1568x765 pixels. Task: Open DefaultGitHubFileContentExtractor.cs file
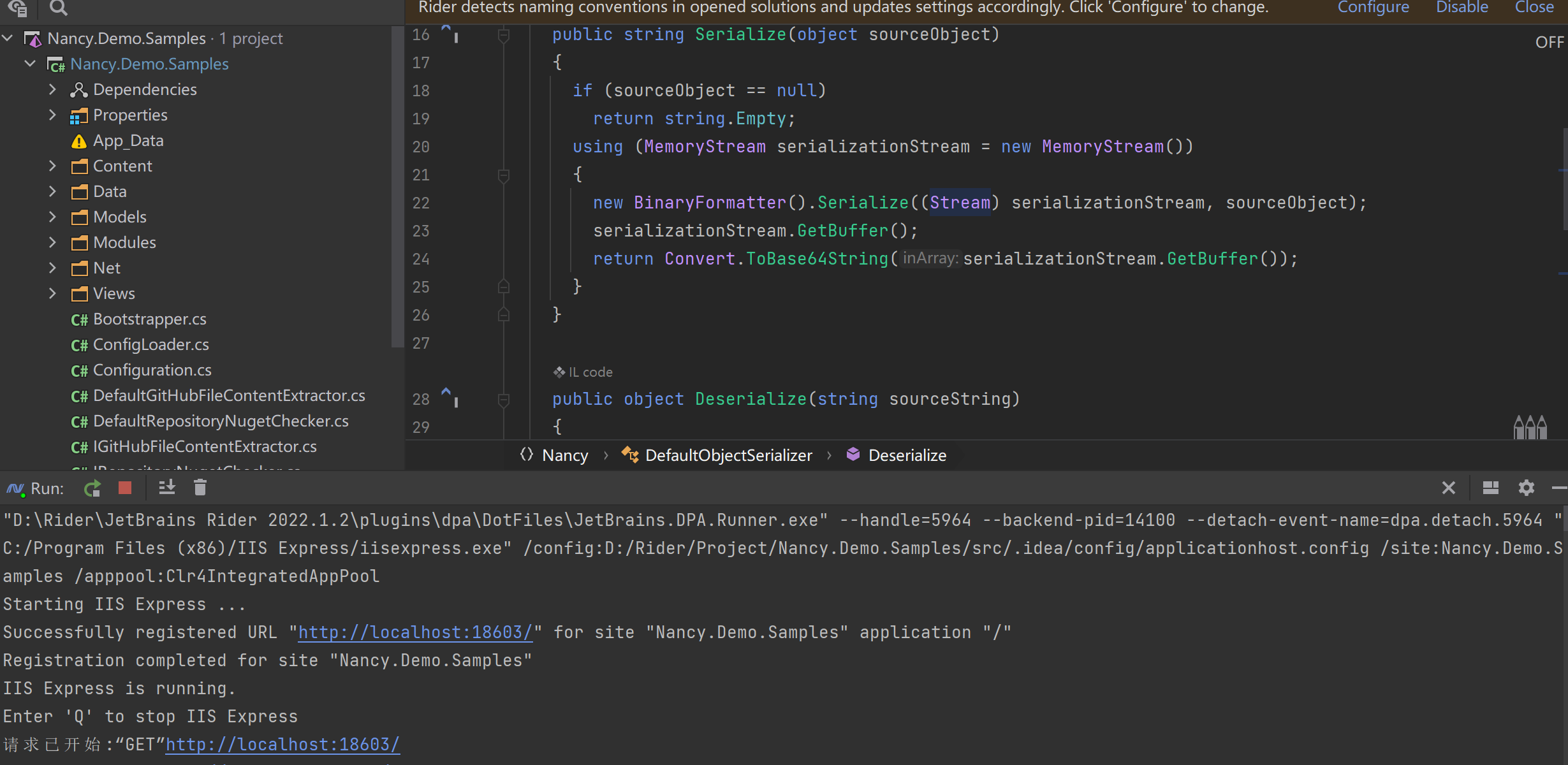pos(229,395)
